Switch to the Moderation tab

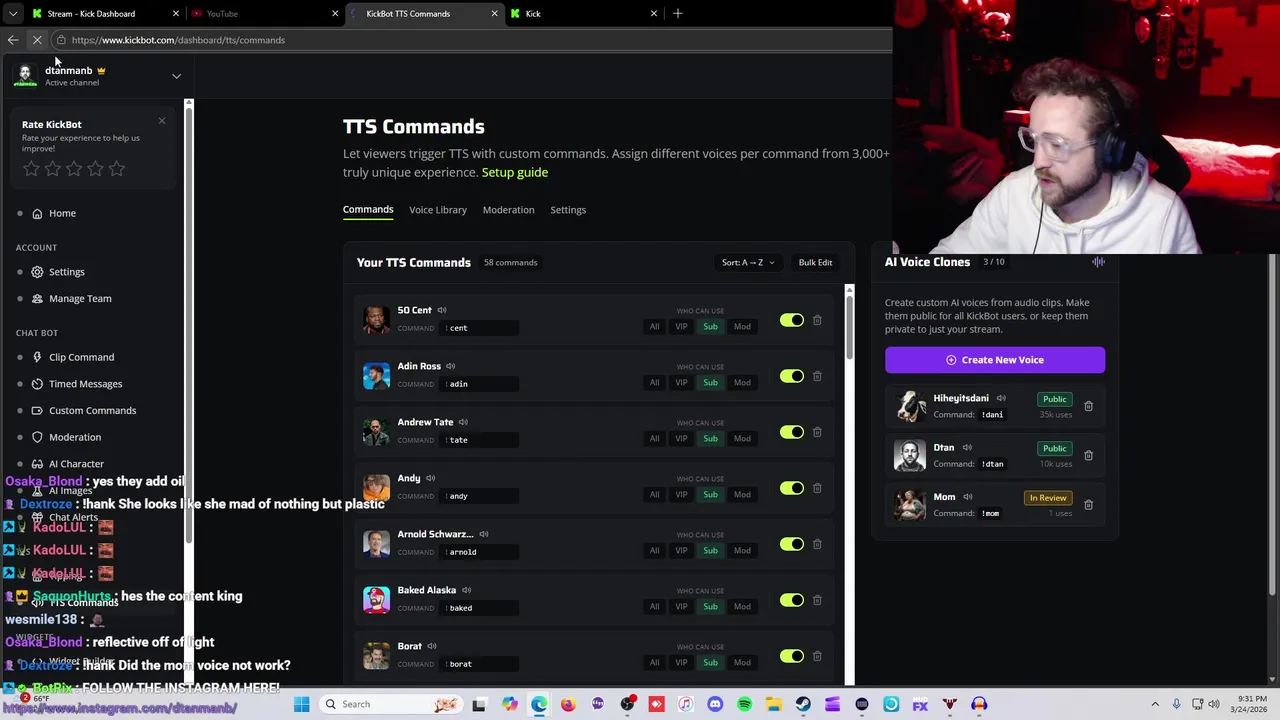coord(508,210)
